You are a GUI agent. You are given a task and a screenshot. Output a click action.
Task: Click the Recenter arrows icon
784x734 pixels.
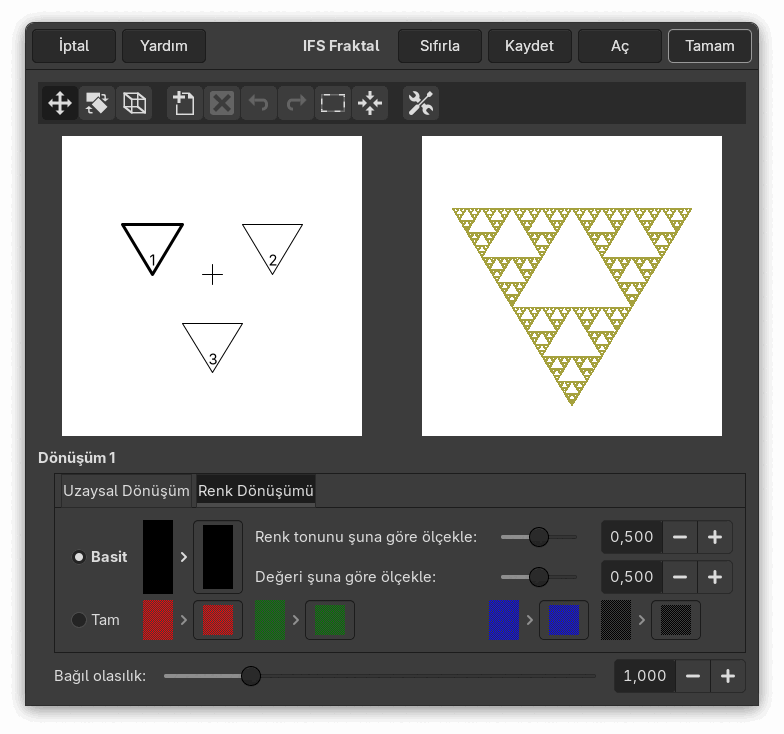370,104
